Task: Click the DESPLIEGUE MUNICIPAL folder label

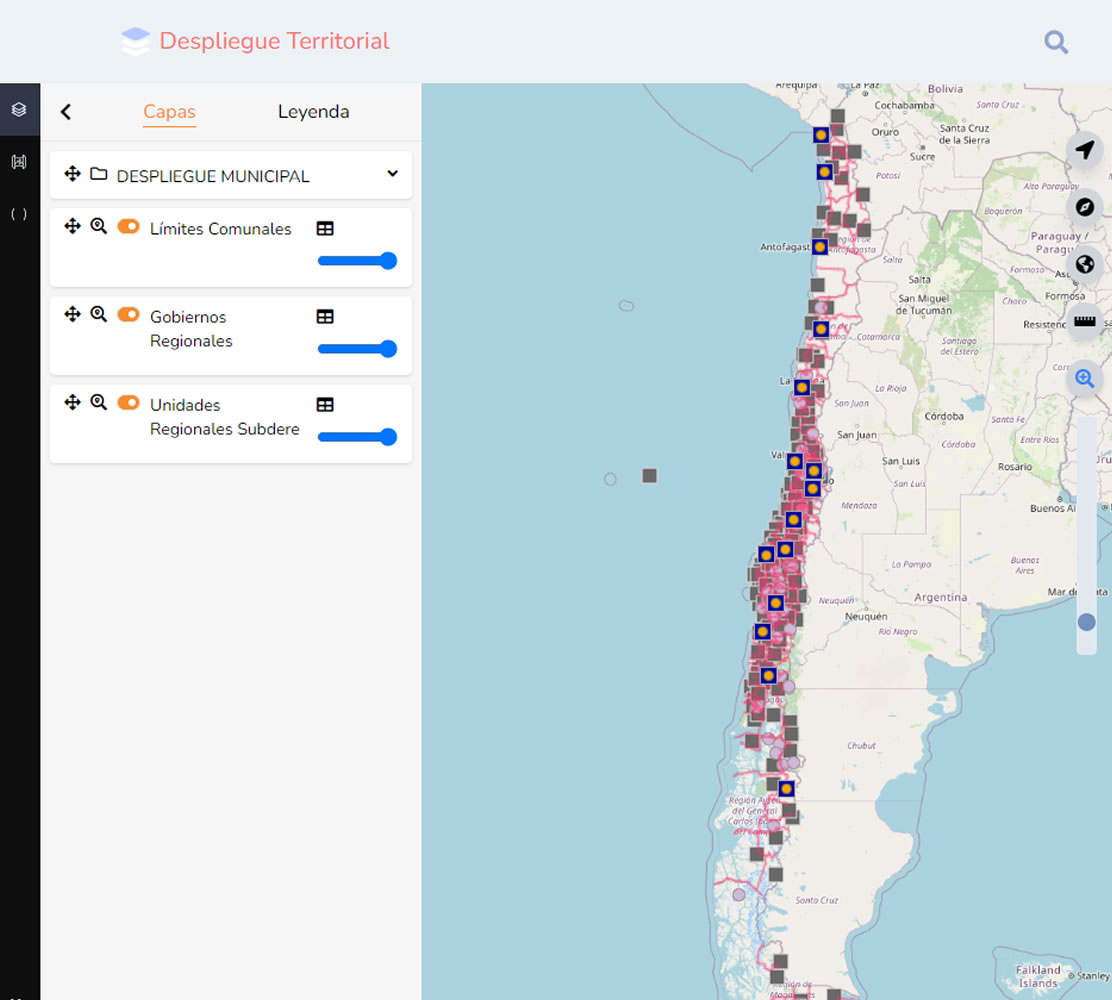Action: [x=213, y=176]
